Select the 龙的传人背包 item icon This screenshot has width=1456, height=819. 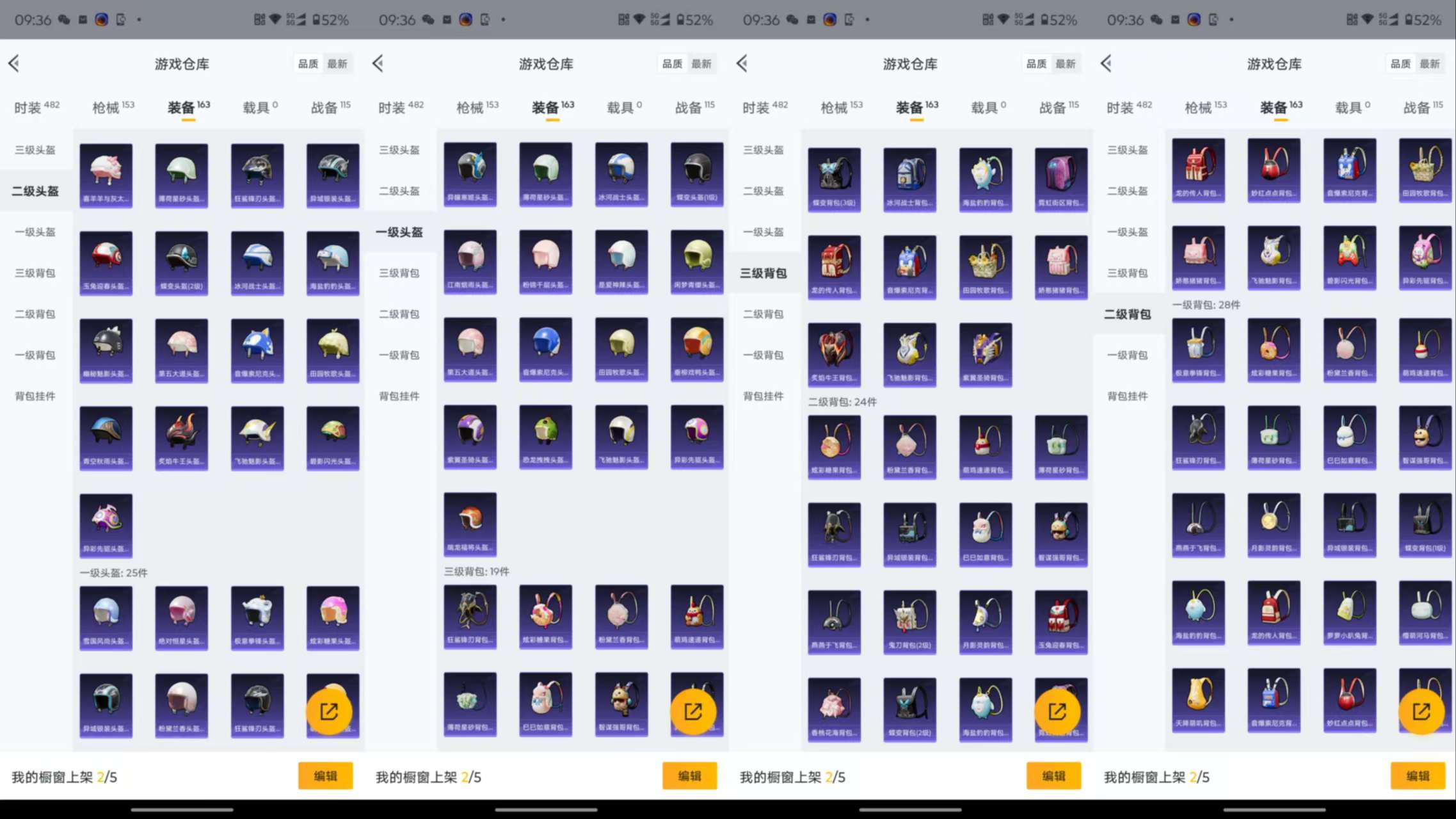pos(835,267)
